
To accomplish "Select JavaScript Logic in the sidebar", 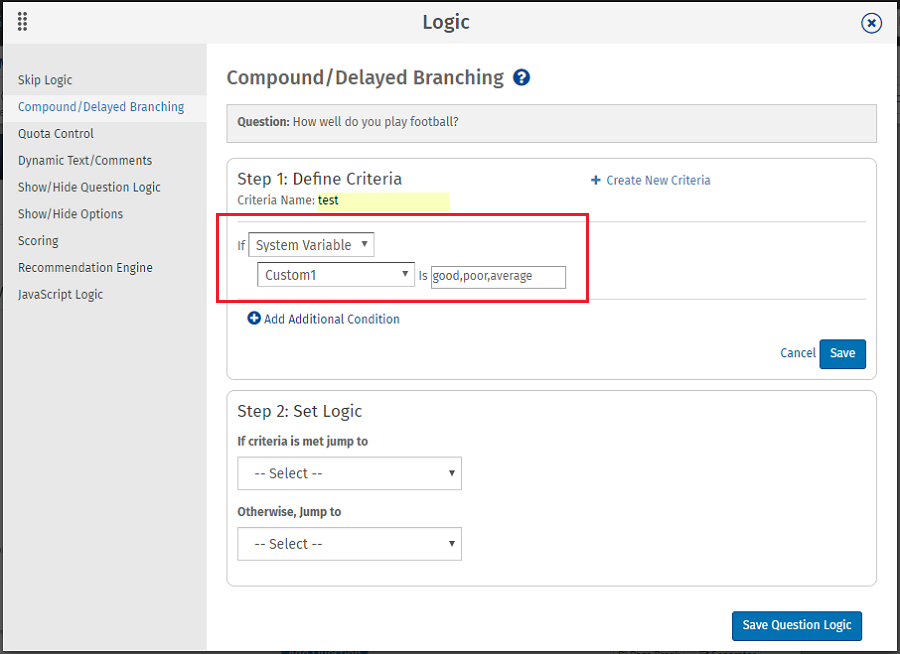I will (60, 295).
